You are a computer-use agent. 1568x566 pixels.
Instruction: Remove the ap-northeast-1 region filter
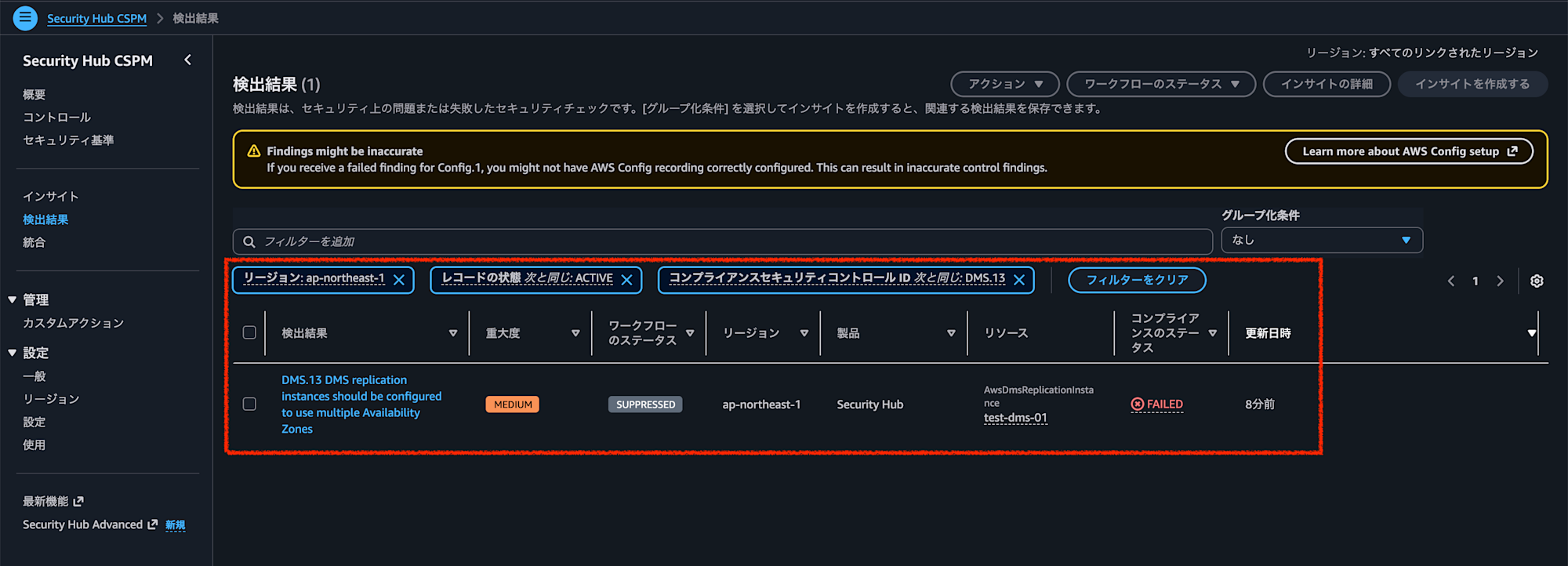[x=399, y=280]
